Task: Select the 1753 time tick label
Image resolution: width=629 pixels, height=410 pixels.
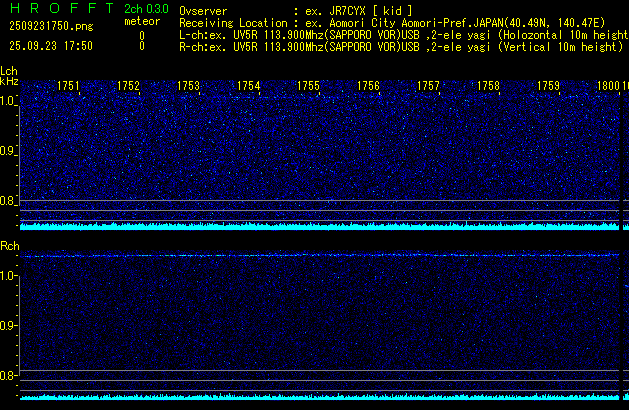Action: point(189,87)
